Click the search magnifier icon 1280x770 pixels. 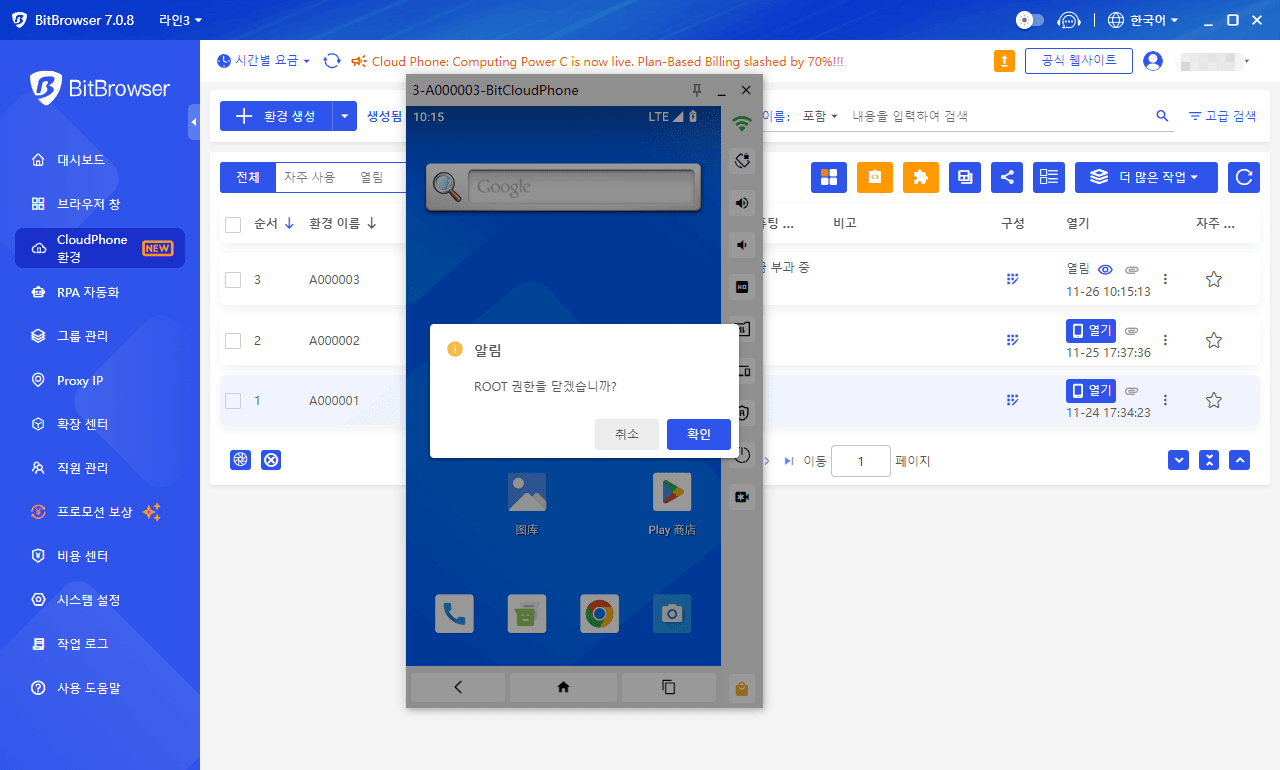[1162, 116]
